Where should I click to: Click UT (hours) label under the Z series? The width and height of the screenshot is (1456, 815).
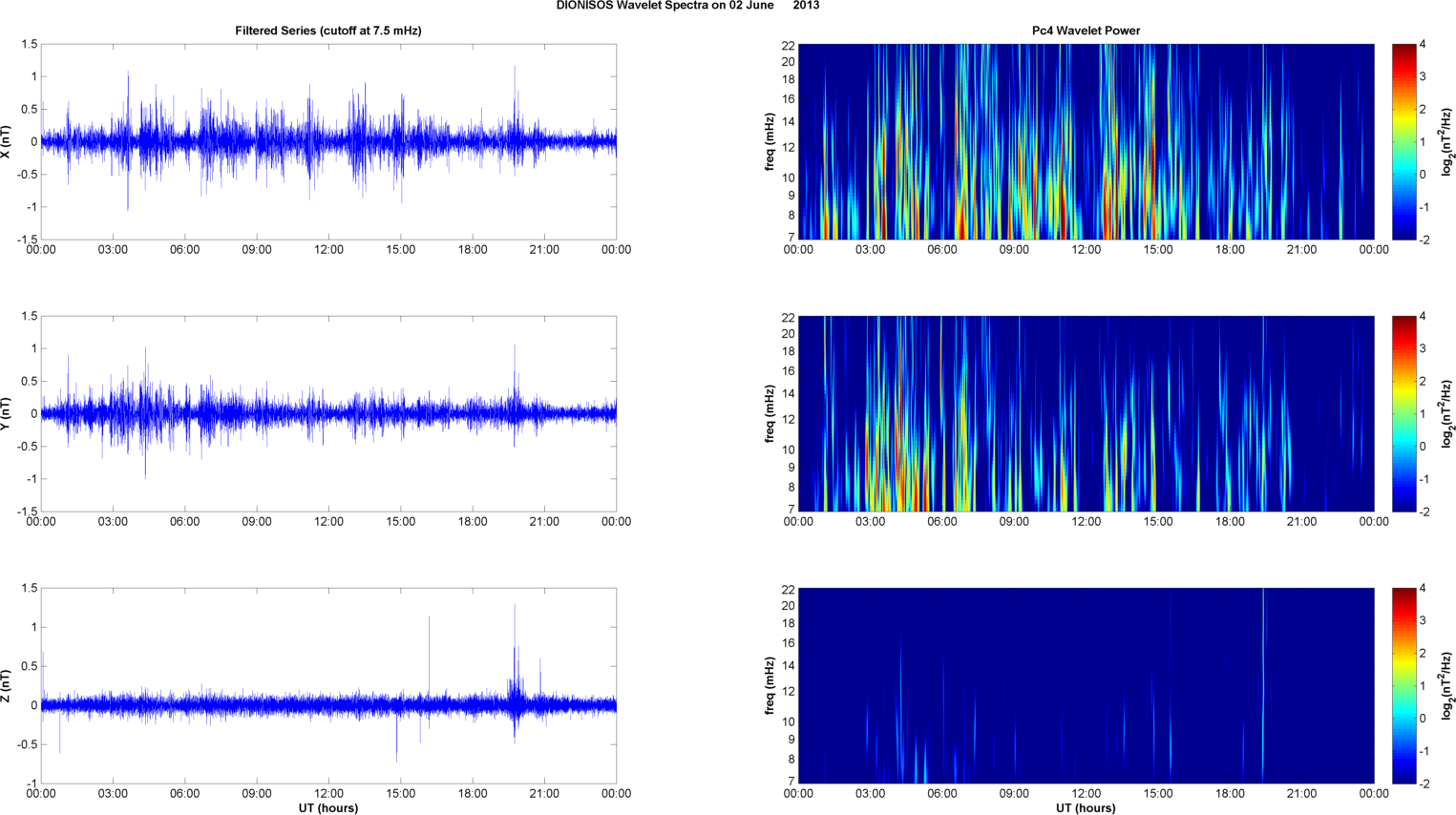327,807
